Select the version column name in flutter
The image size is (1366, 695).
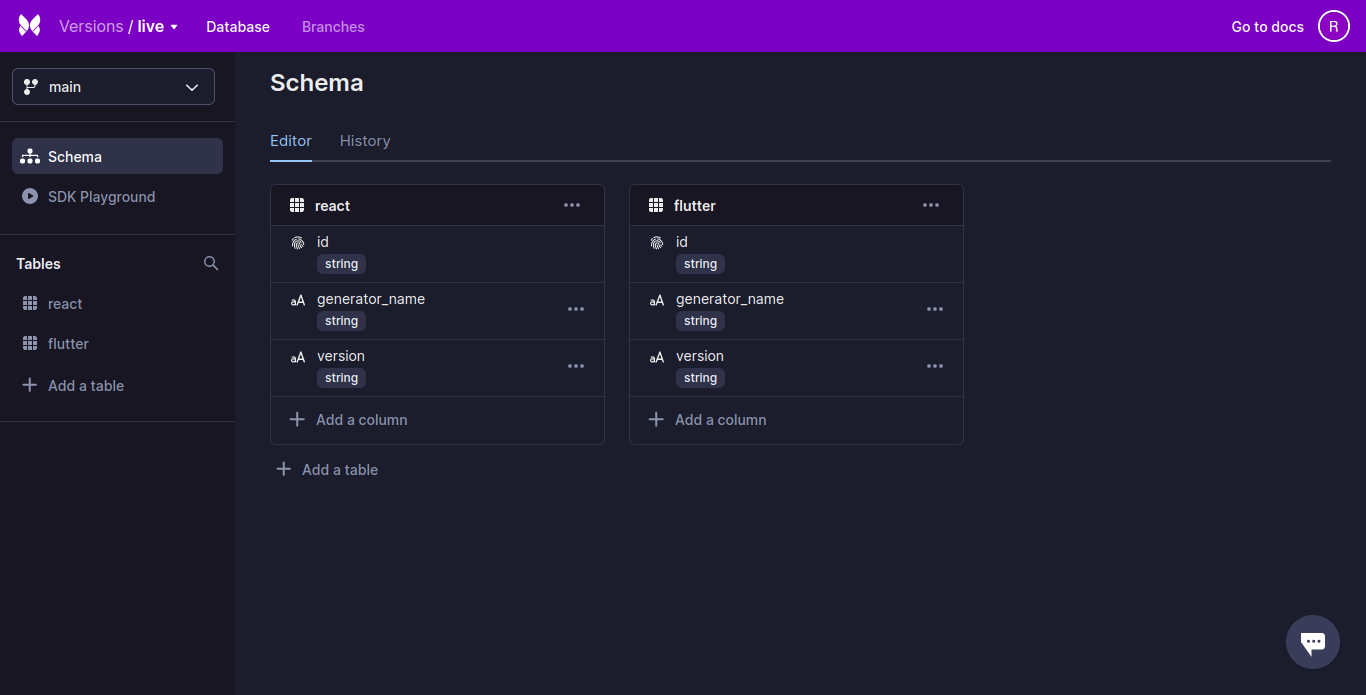pyautogui.click(x=700, y=356)
